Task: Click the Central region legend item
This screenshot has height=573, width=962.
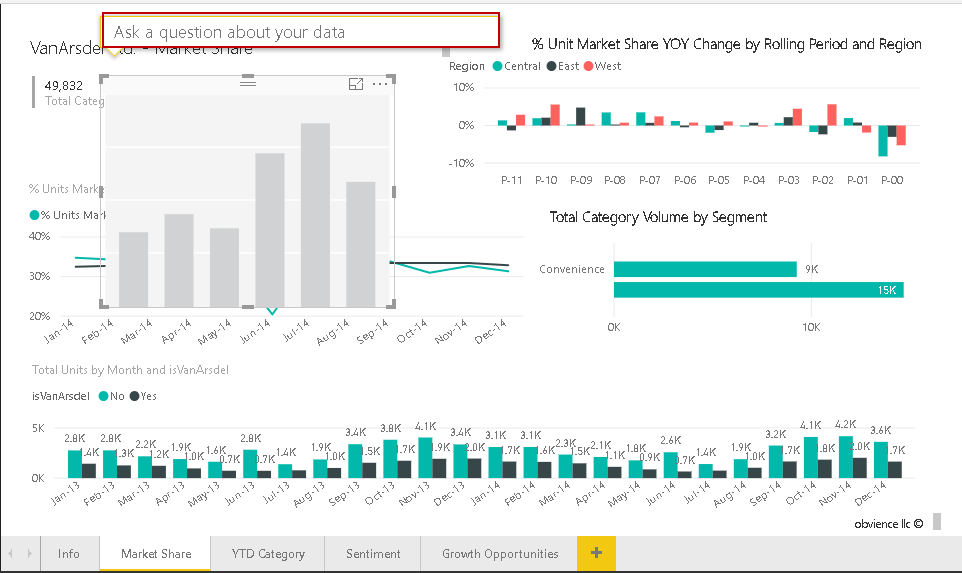Action: point(516,66)
